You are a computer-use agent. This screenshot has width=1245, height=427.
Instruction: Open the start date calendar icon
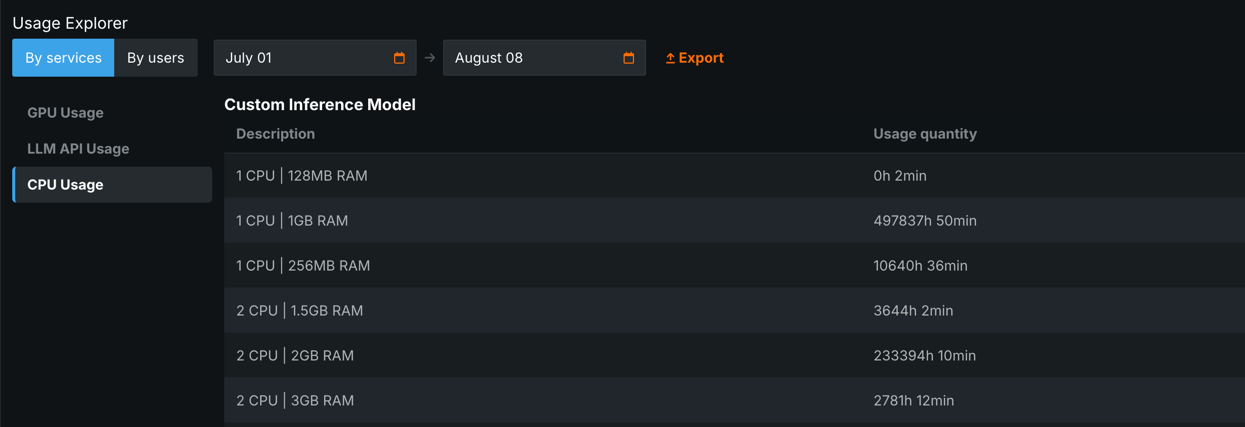[x=399, y=58]
